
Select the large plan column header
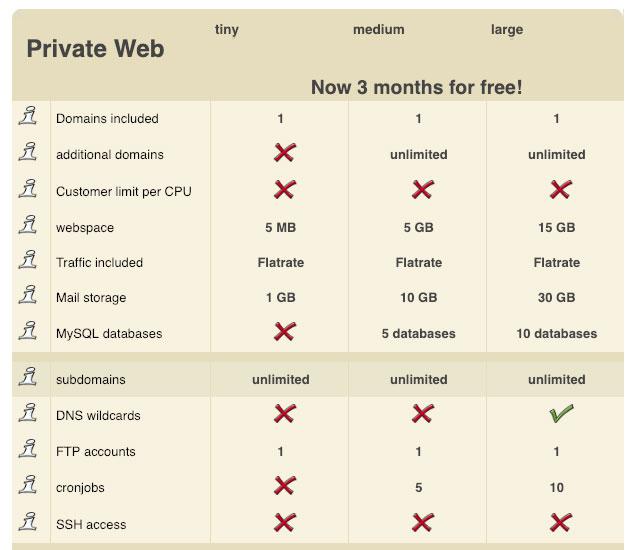[x=507, y=30]
